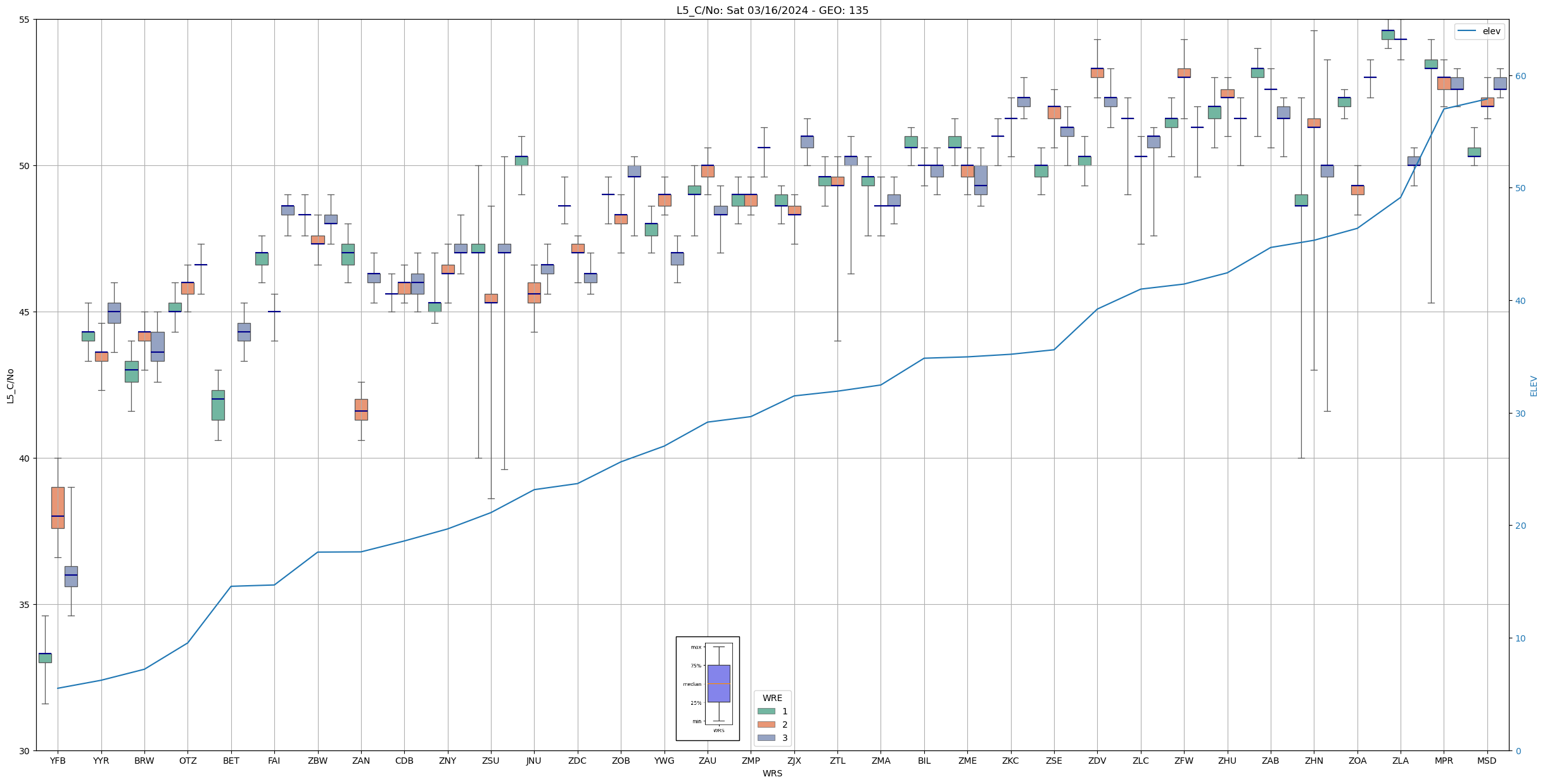
Task: Click the OTZ x-axis label
Action: tap(188, 761)
